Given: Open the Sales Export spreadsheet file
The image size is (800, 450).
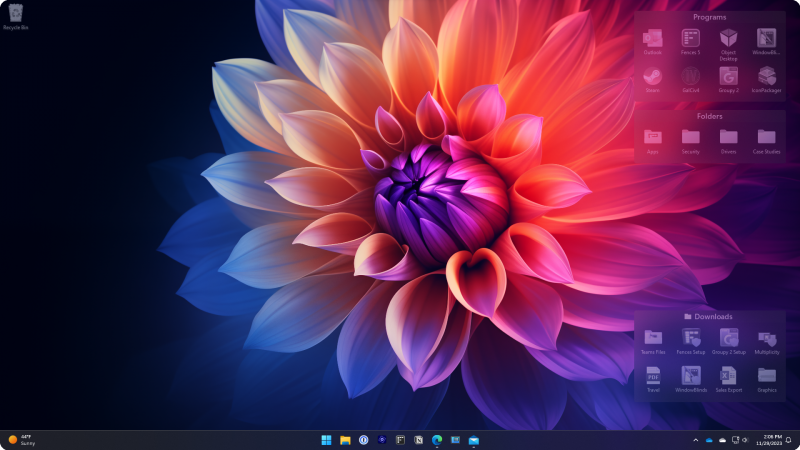Looking at the screenshot, I should [x=728, y=377].
